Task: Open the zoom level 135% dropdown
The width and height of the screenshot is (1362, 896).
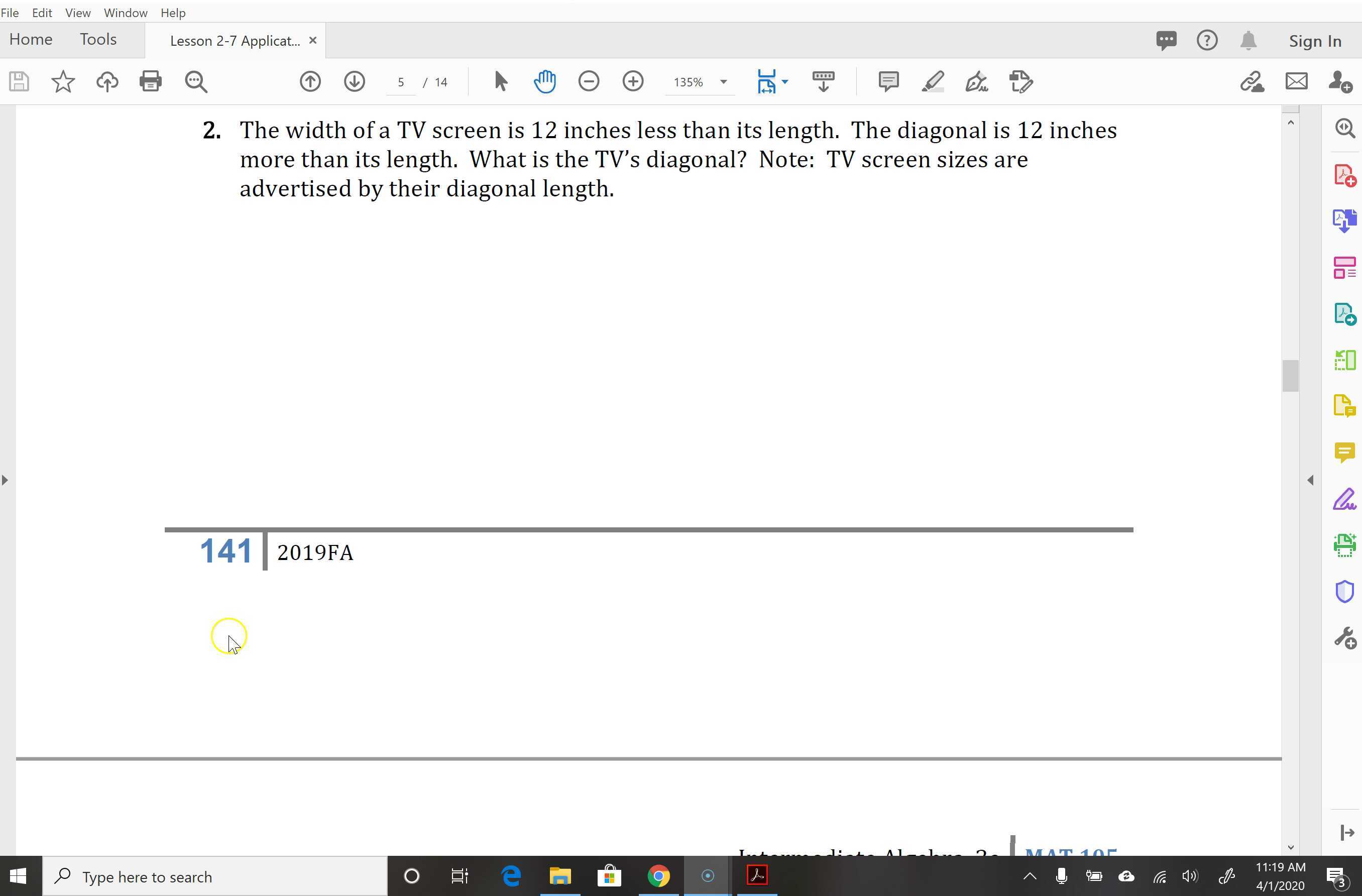Action: (x=723, y=82)
